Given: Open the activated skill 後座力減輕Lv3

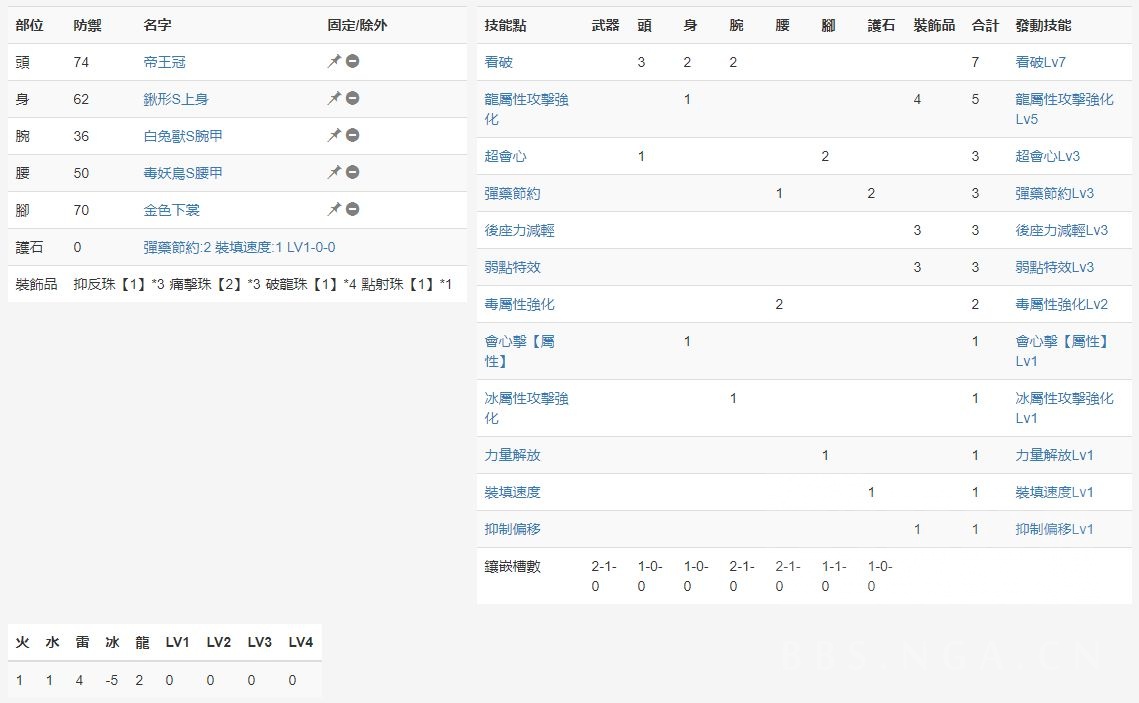Looking at the screenshot, I should (1061, 231).
